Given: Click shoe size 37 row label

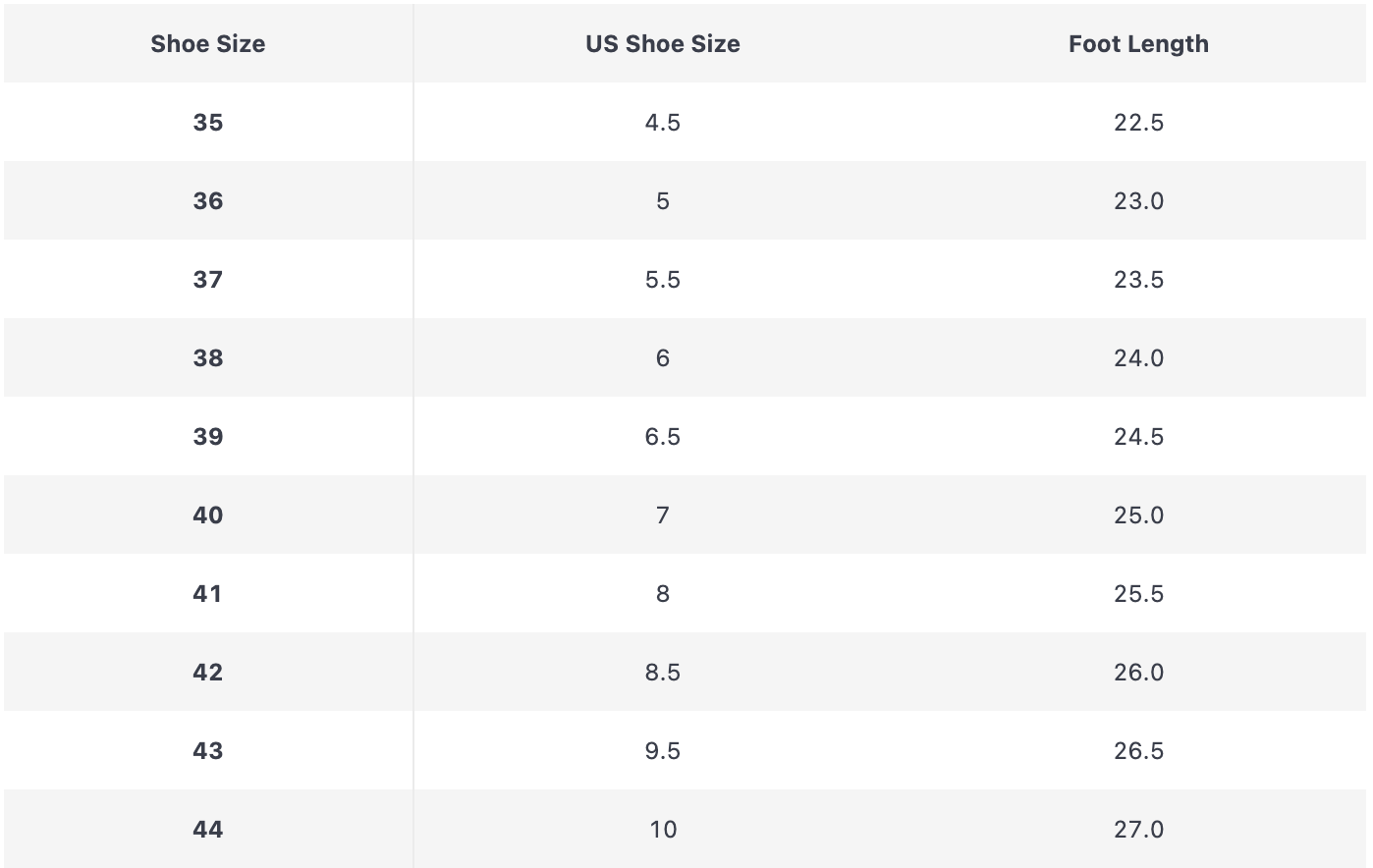Looking at the screenshot, I should (207, 280).
